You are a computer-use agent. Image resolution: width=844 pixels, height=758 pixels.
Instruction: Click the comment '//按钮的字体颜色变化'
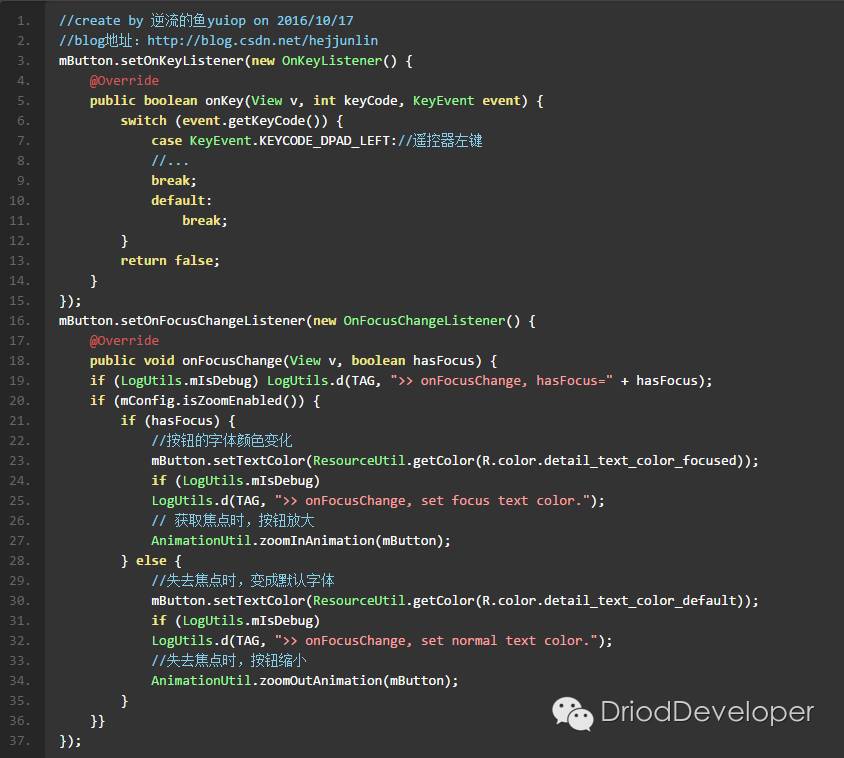(221, 440)
